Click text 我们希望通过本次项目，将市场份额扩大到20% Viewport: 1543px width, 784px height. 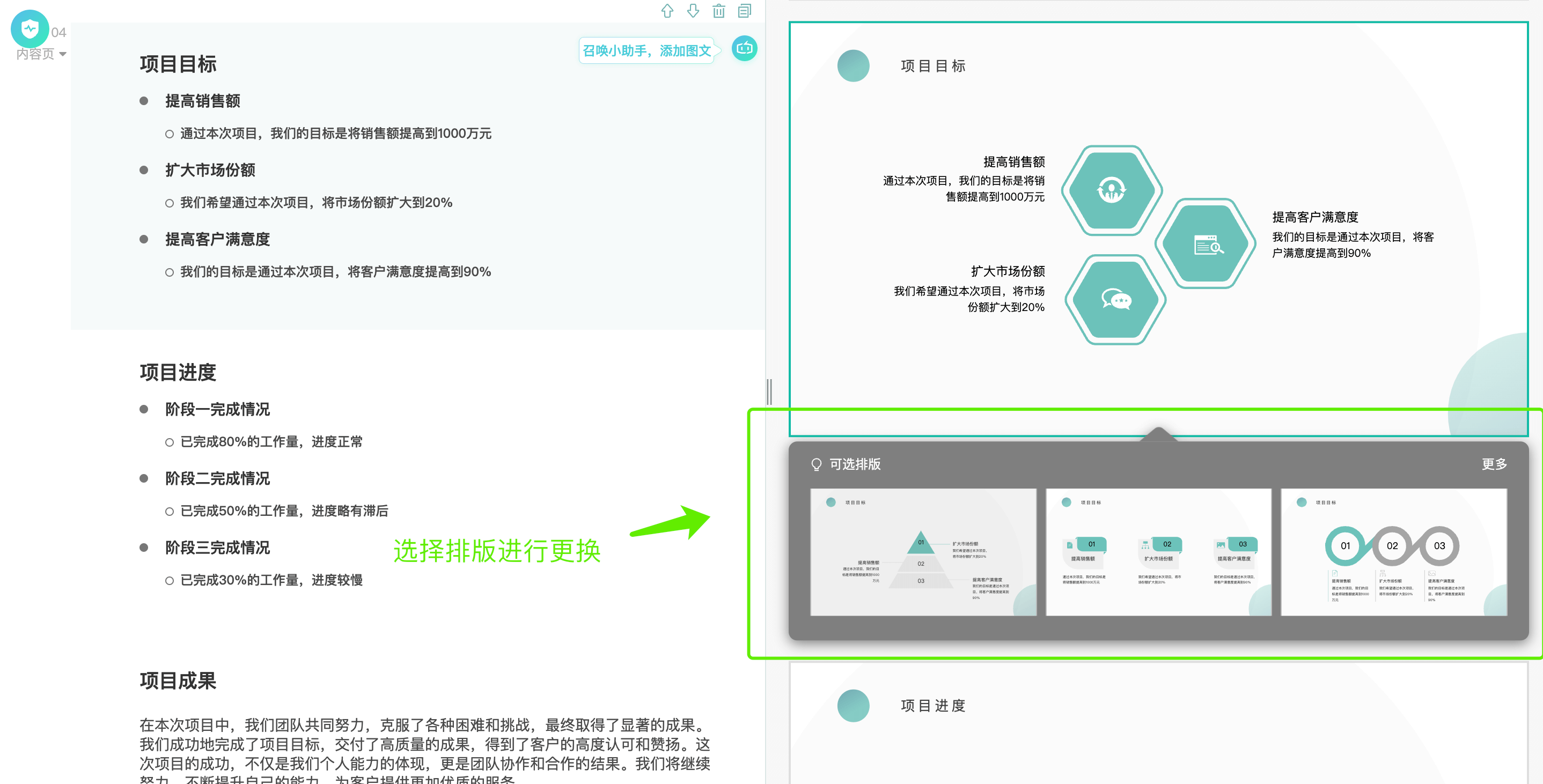(316, 203)
